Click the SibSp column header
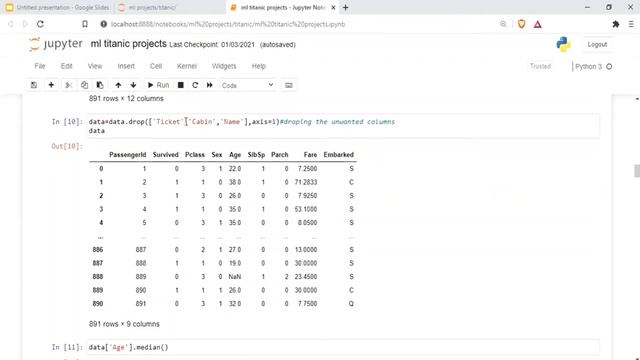This screenshot has height=360, width=640. click(256, 155)
